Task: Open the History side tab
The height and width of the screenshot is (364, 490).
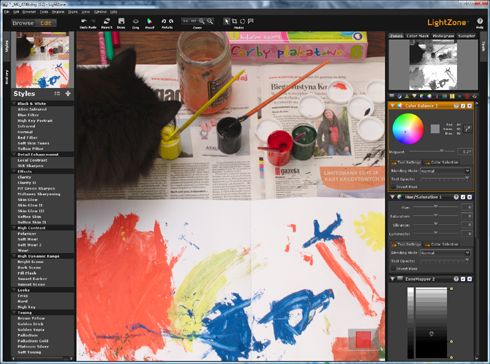Action: click(7, 77)
